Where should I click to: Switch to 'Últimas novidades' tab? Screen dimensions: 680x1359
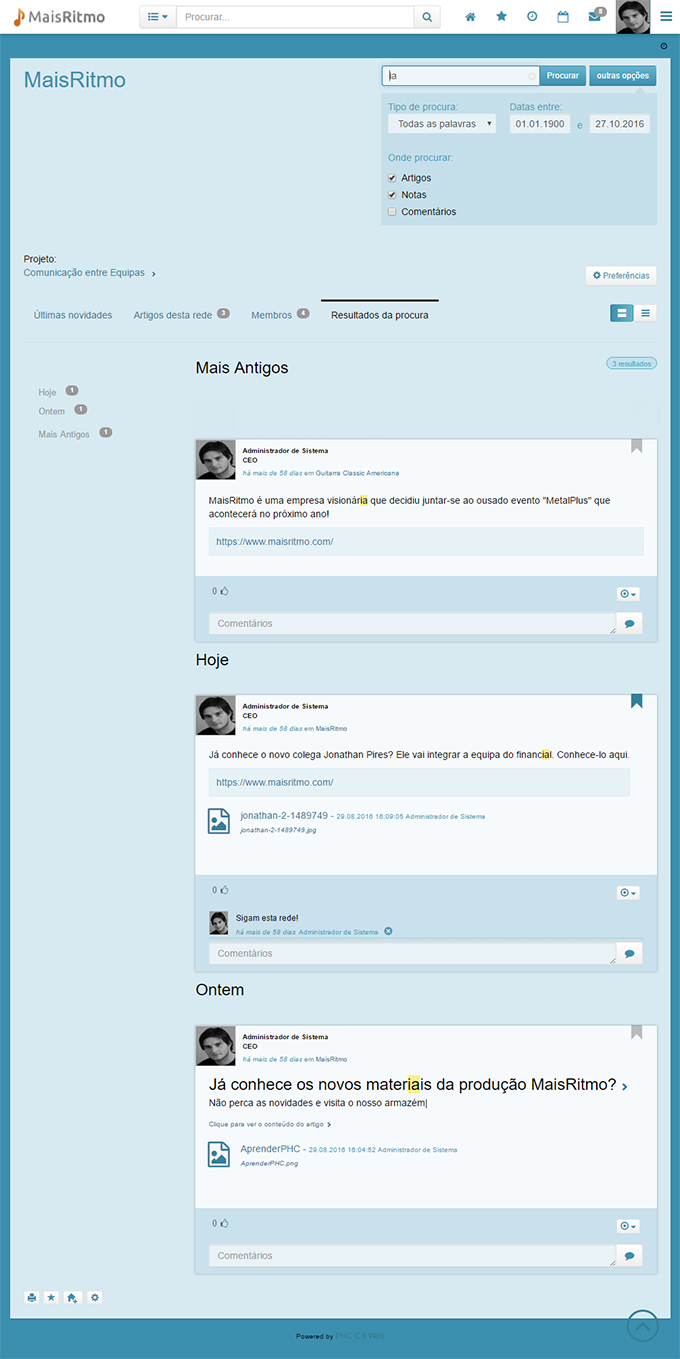pyautogui.click(x=73, y=315)
